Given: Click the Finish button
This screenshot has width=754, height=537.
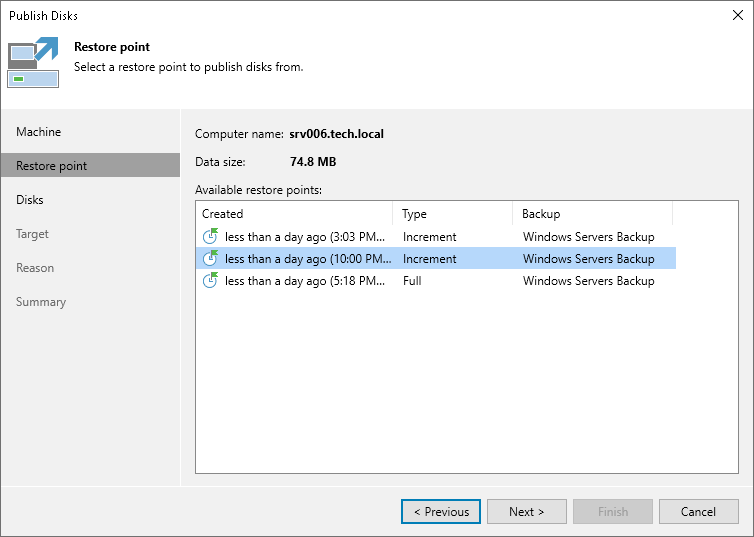Looking at the screenshot, I should point(613,512).
